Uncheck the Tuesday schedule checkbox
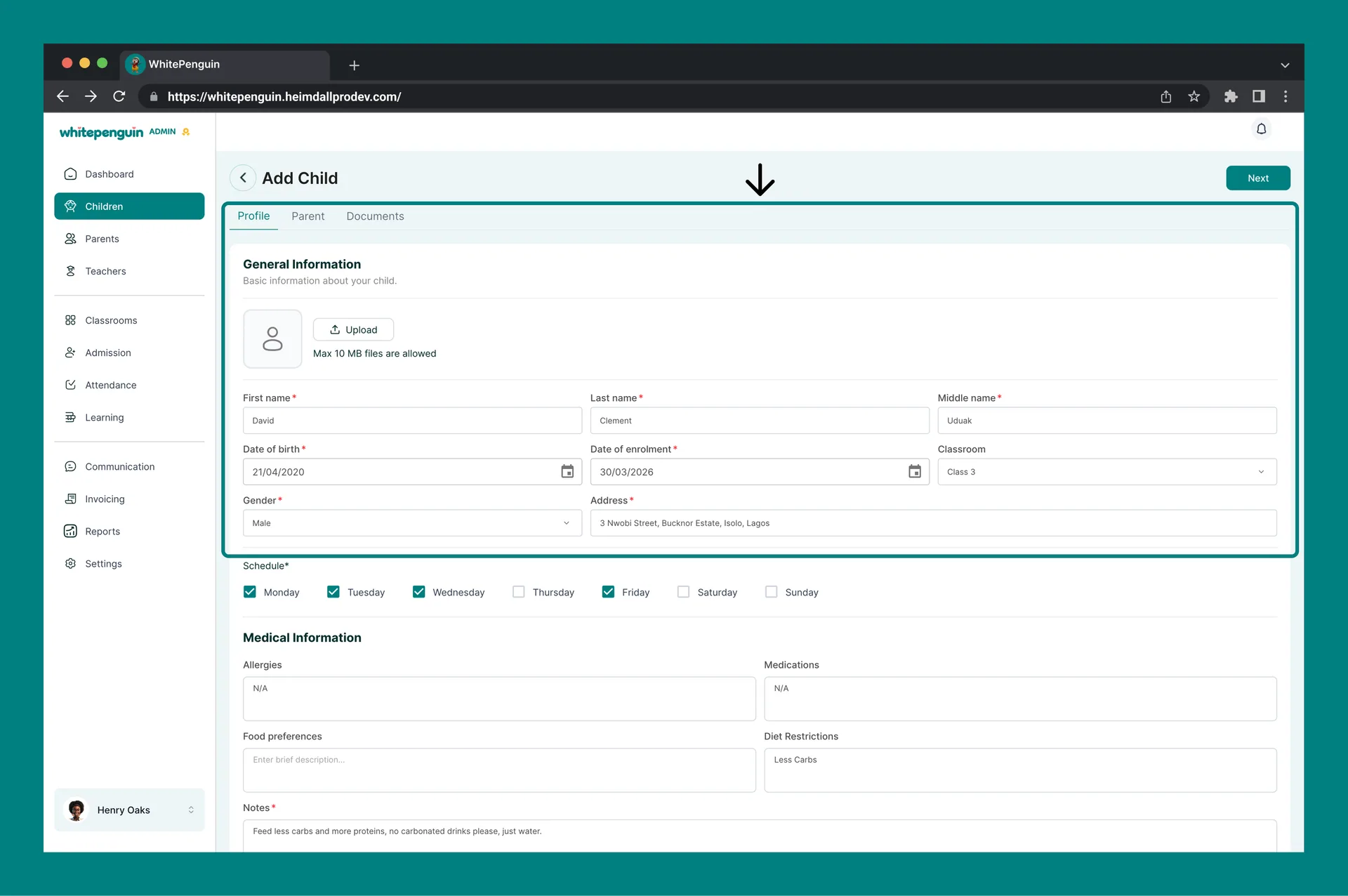This screenshot has height=896, width=1348. (333, 592)
